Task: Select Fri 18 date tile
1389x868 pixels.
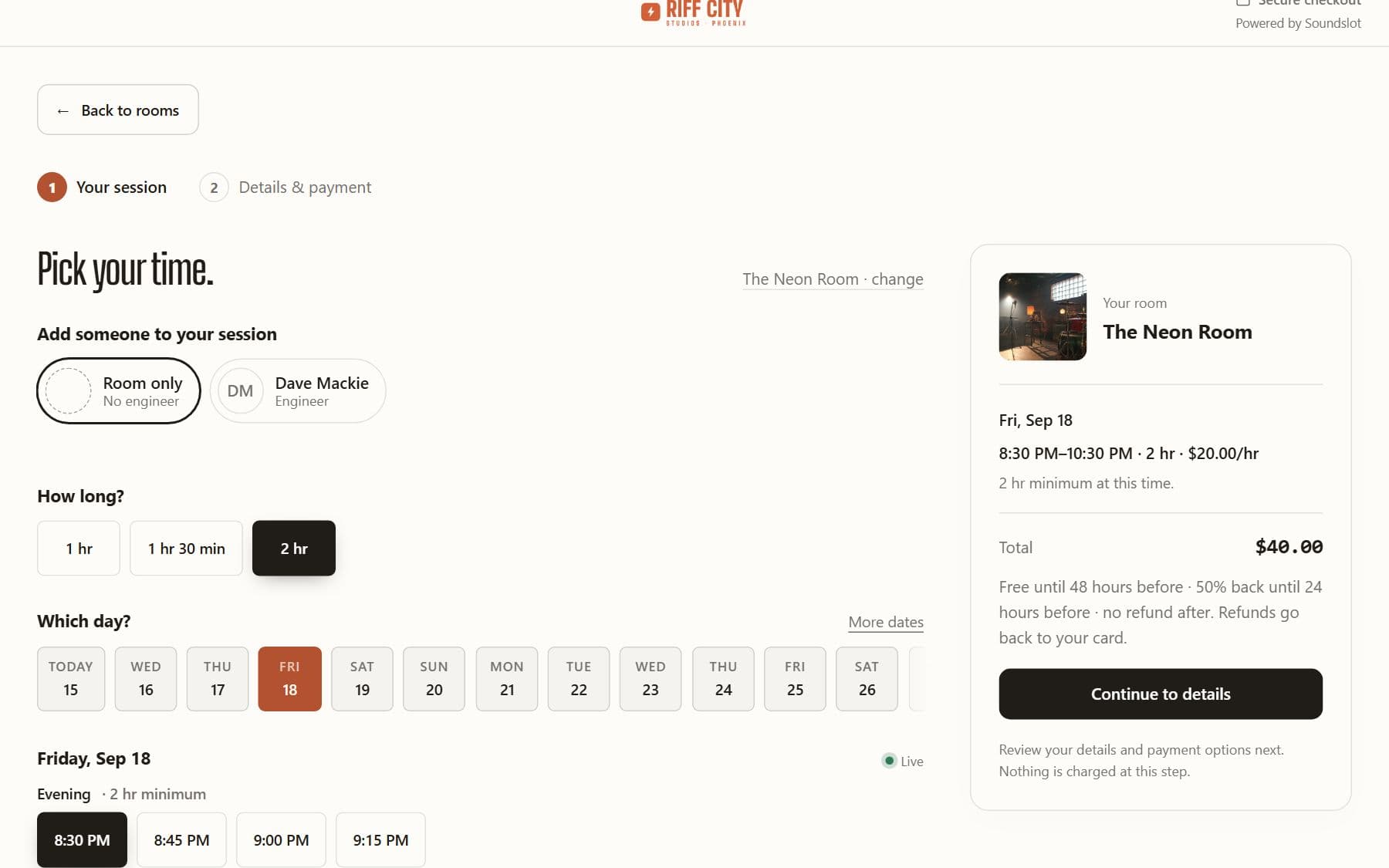Action: [290, 678]
